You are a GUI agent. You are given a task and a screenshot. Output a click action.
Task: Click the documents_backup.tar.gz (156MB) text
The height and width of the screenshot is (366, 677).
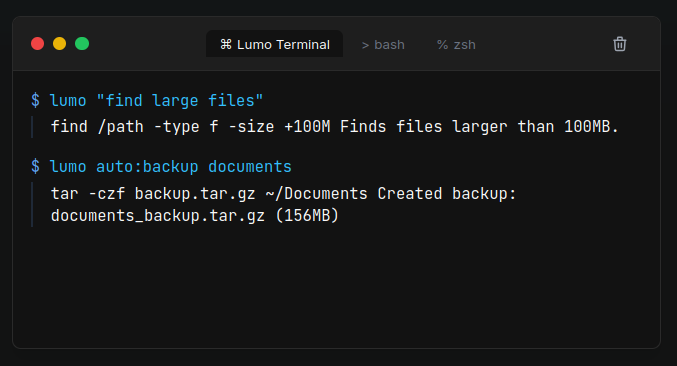tap(195, 215)
